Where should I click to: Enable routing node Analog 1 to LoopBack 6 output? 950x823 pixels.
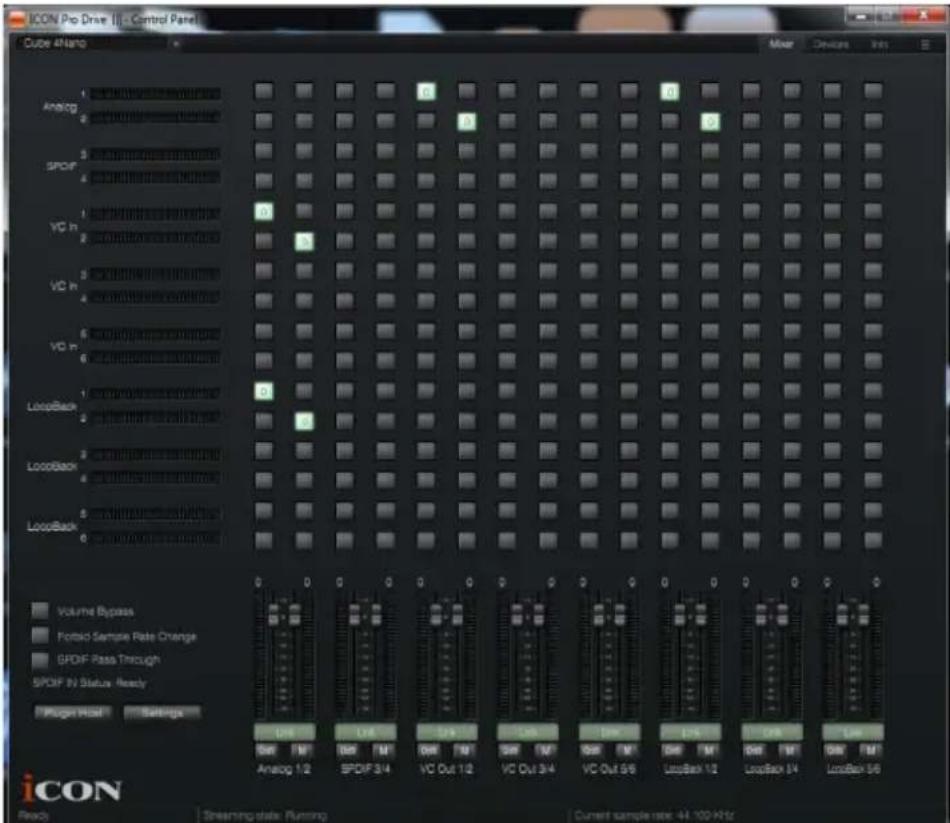coord(872,92)
